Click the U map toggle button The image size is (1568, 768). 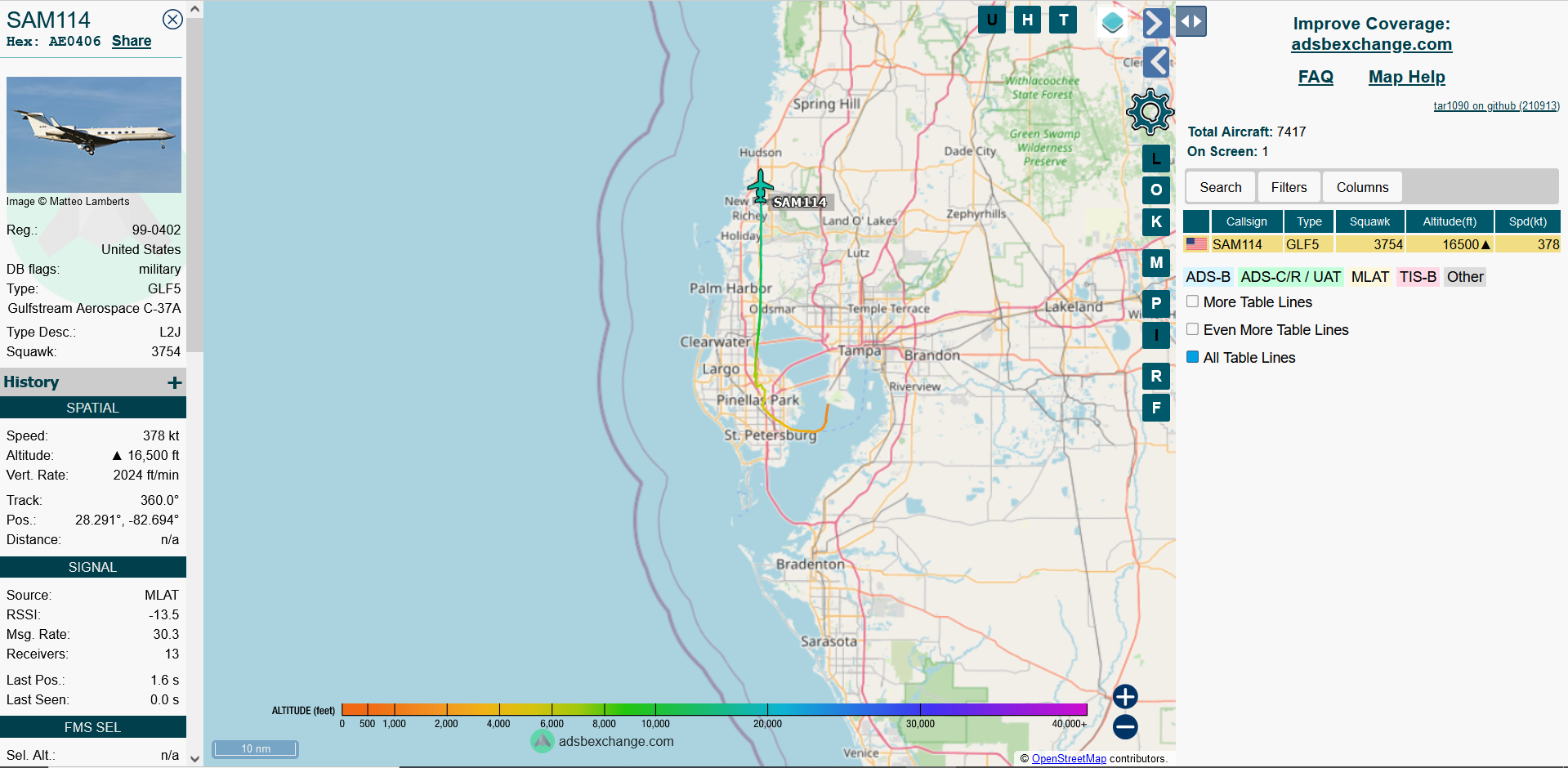point(992,20)
